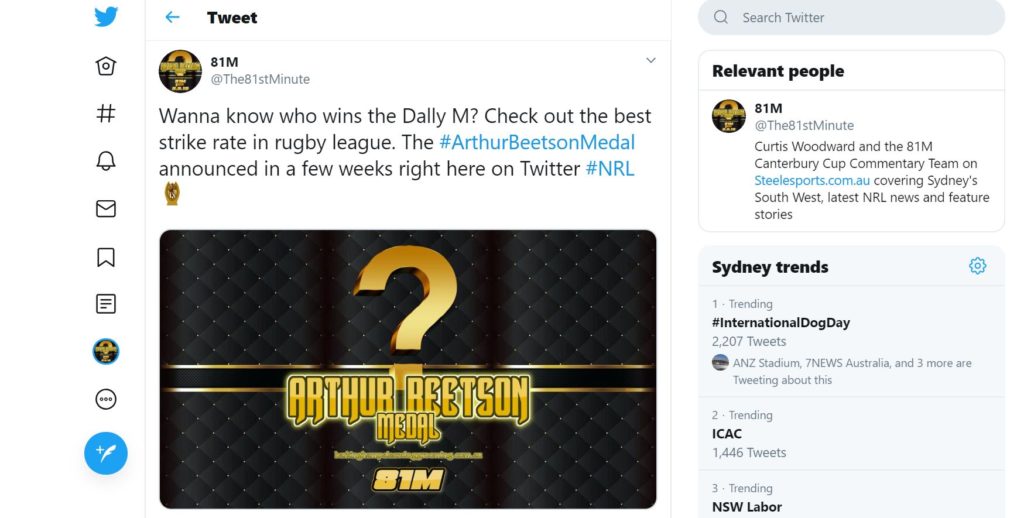This screenshot has width=1024, height=518.
Task: Open the Arthur Beetson Medal image
Action: click(408, 369)
